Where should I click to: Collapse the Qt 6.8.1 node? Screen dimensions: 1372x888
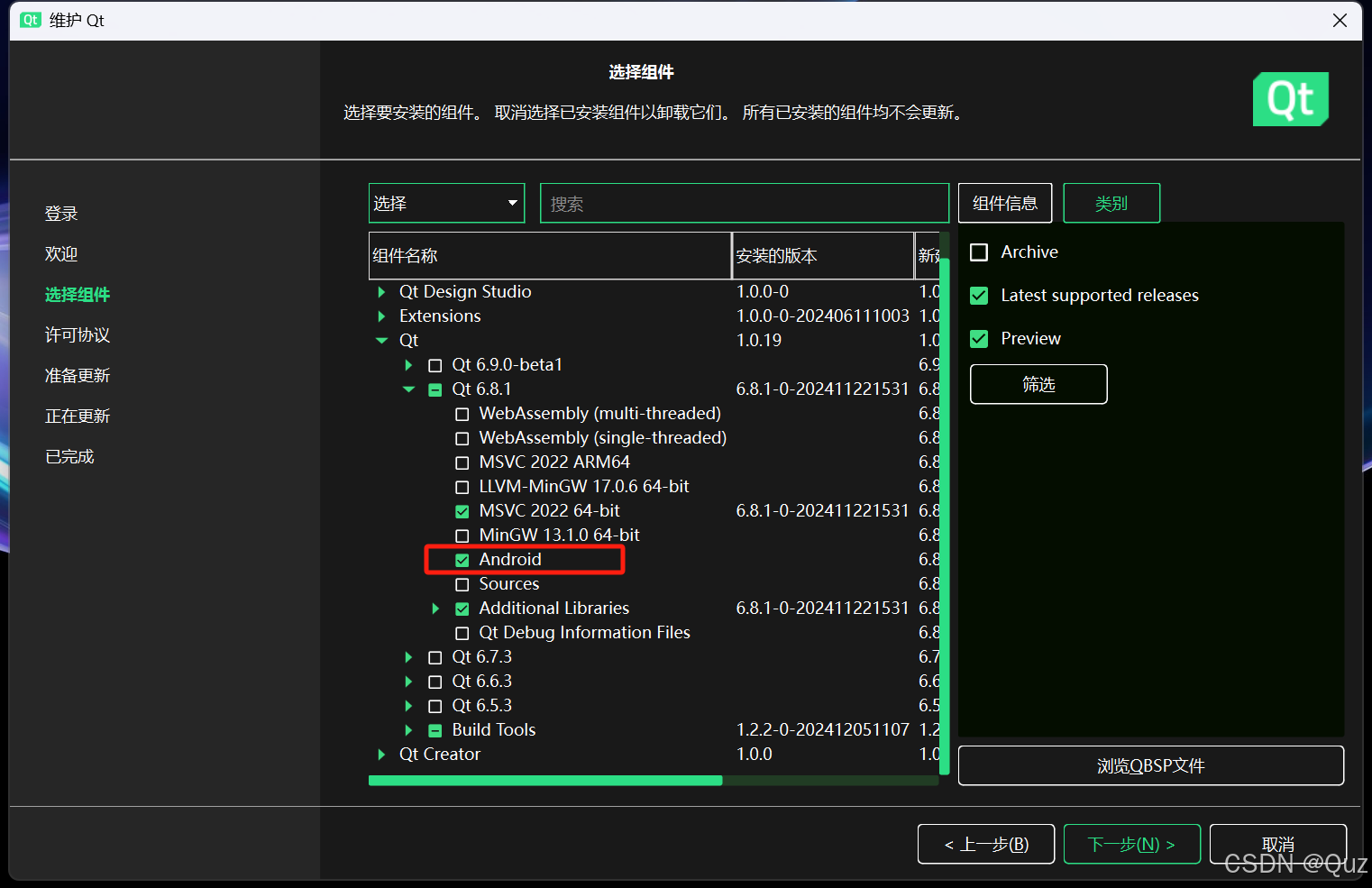click(408, 389)
